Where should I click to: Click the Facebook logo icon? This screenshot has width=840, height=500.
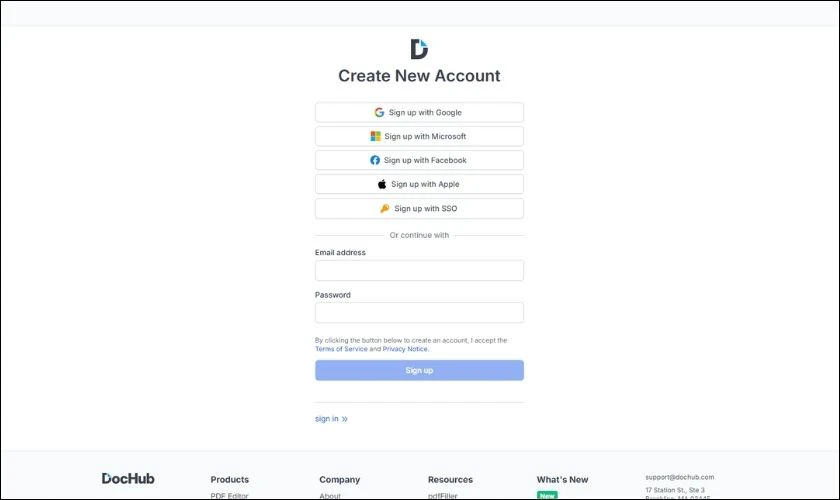coord(375,160)
